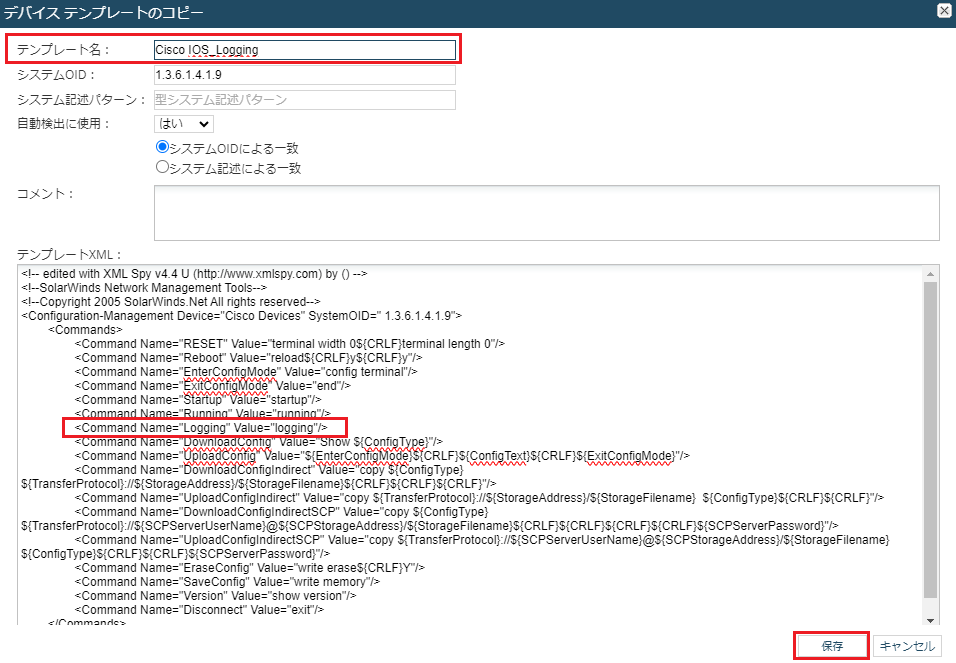
Task: Click the XML Spy comment line
Action: [x=194, y=274]
